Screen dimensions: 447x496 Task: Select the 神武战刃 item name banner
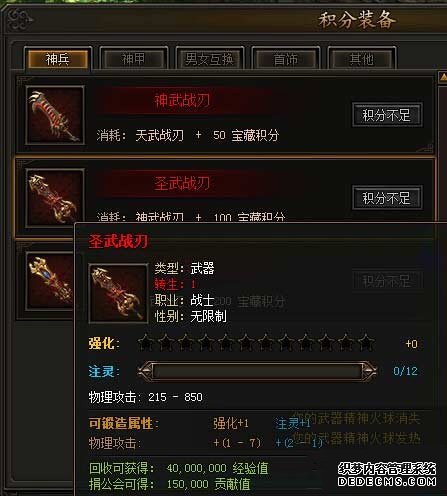[183, 100]
